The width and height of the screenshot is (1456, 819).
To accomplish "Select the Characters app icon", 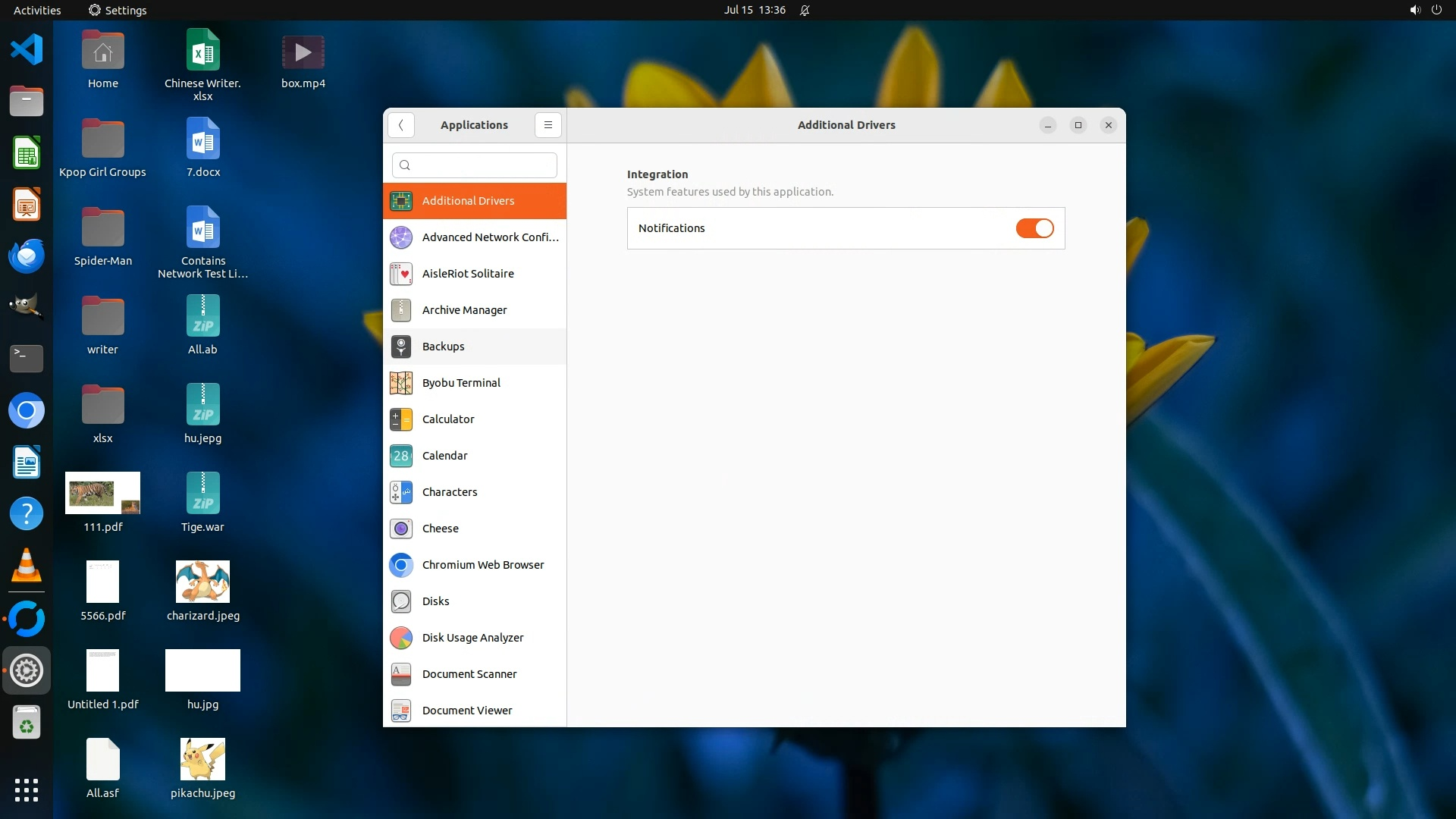I will tap(401, 492).
